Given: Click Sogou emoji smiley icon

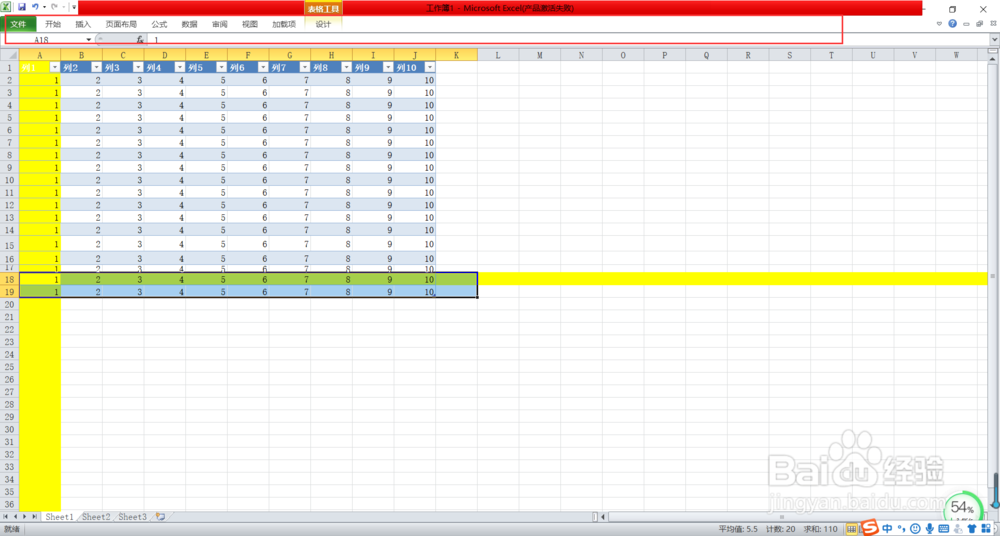Looking at the screenshot, I should click(915, 528).
